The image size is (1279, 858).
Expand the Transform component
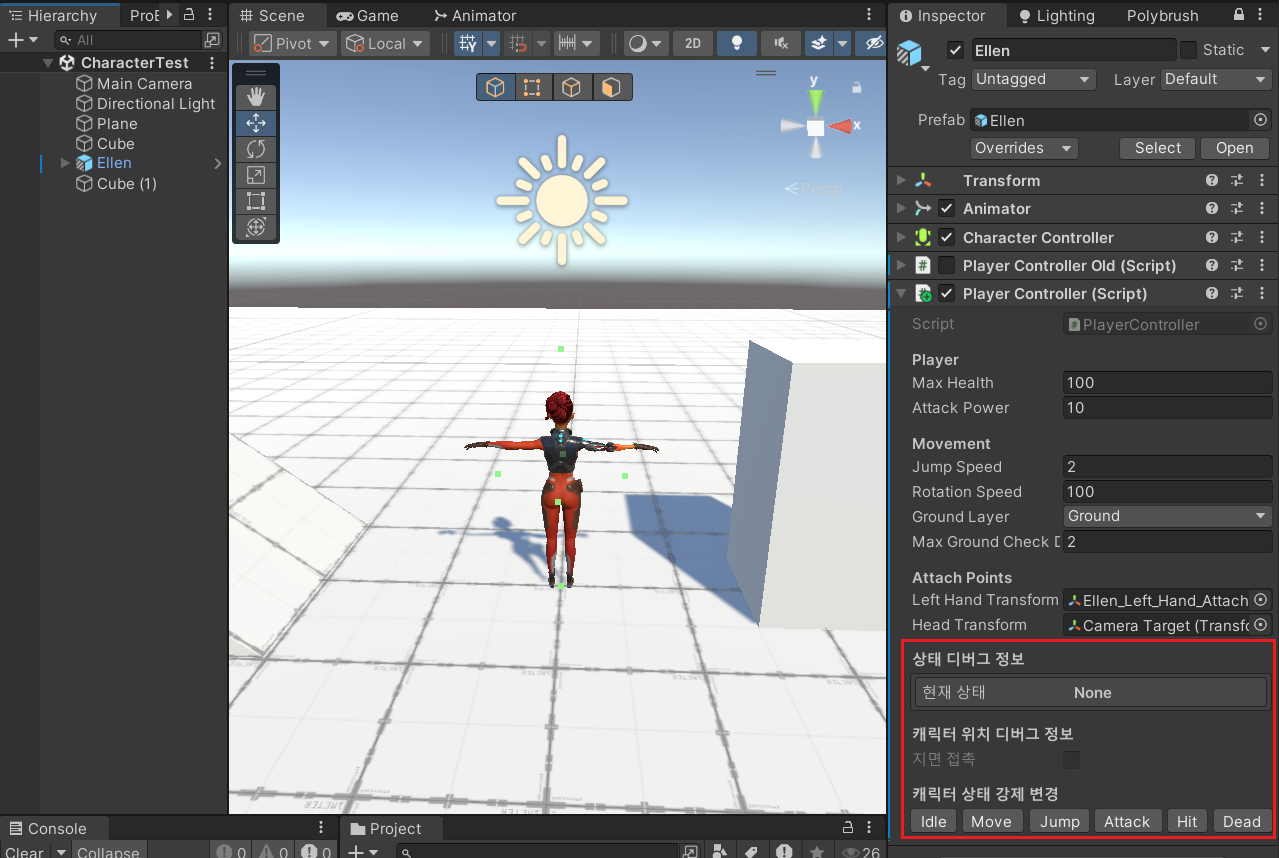pos(901,180)
